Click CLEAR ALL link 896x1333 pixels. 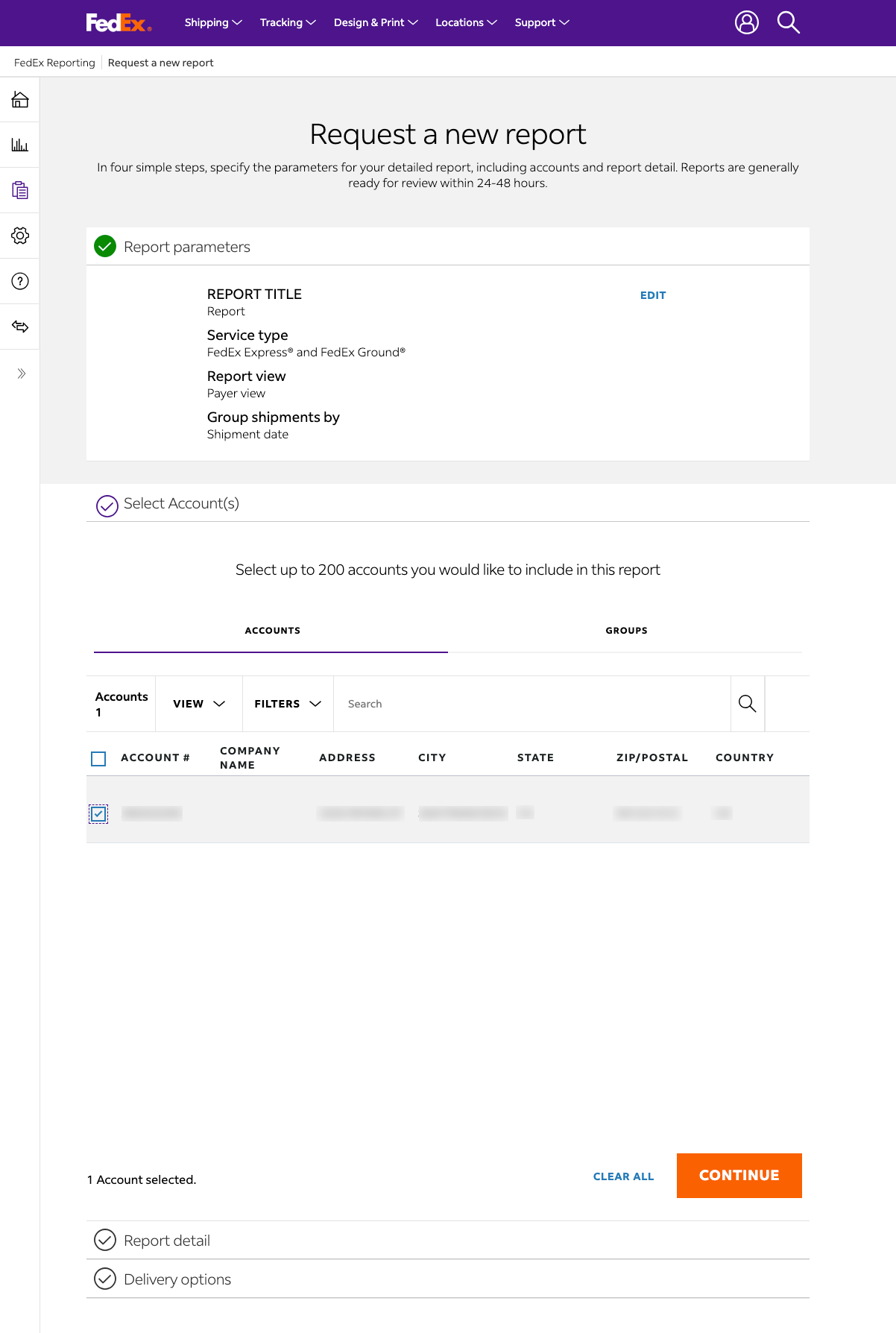pyautogui.click(x=623, y=1176)
